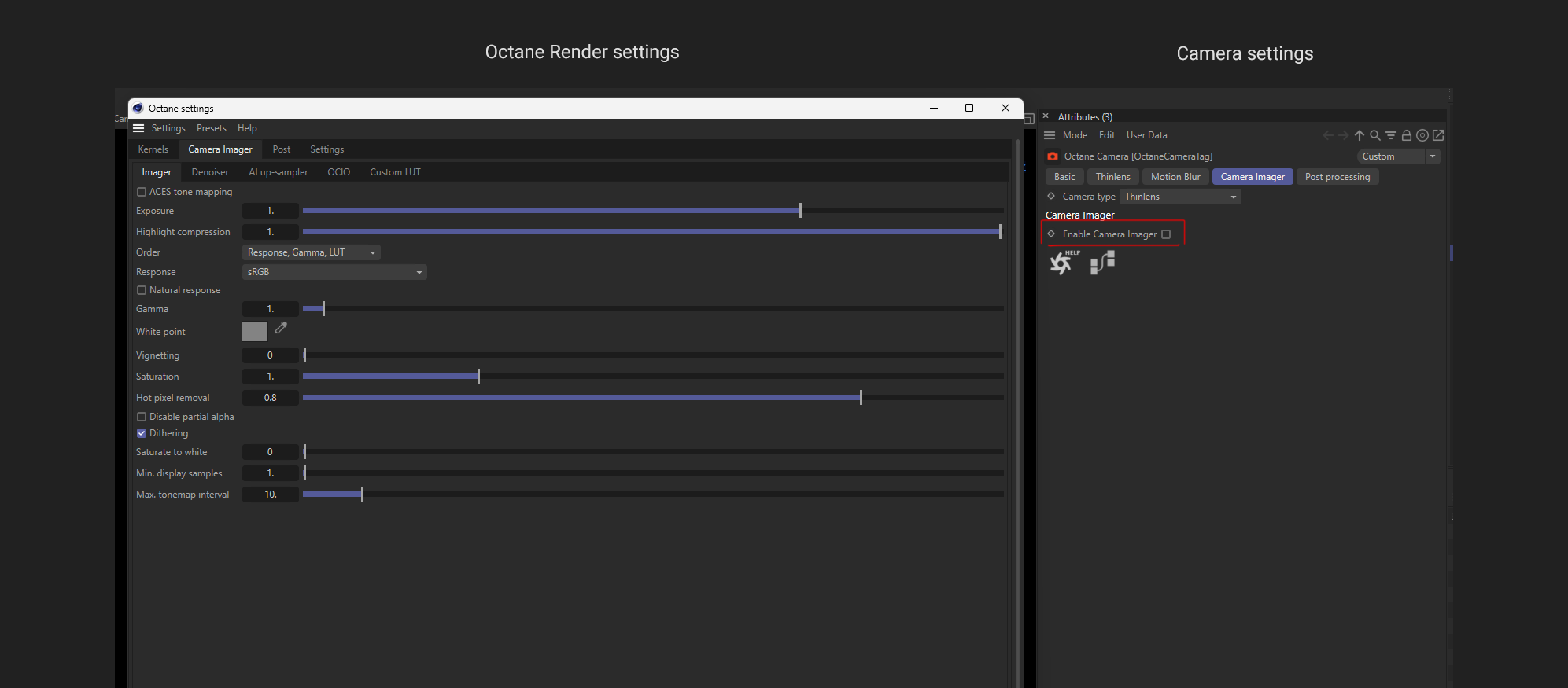Check Disable partial alpha
This screenshot has width=1568, height=688.
[x=142, y=417]
